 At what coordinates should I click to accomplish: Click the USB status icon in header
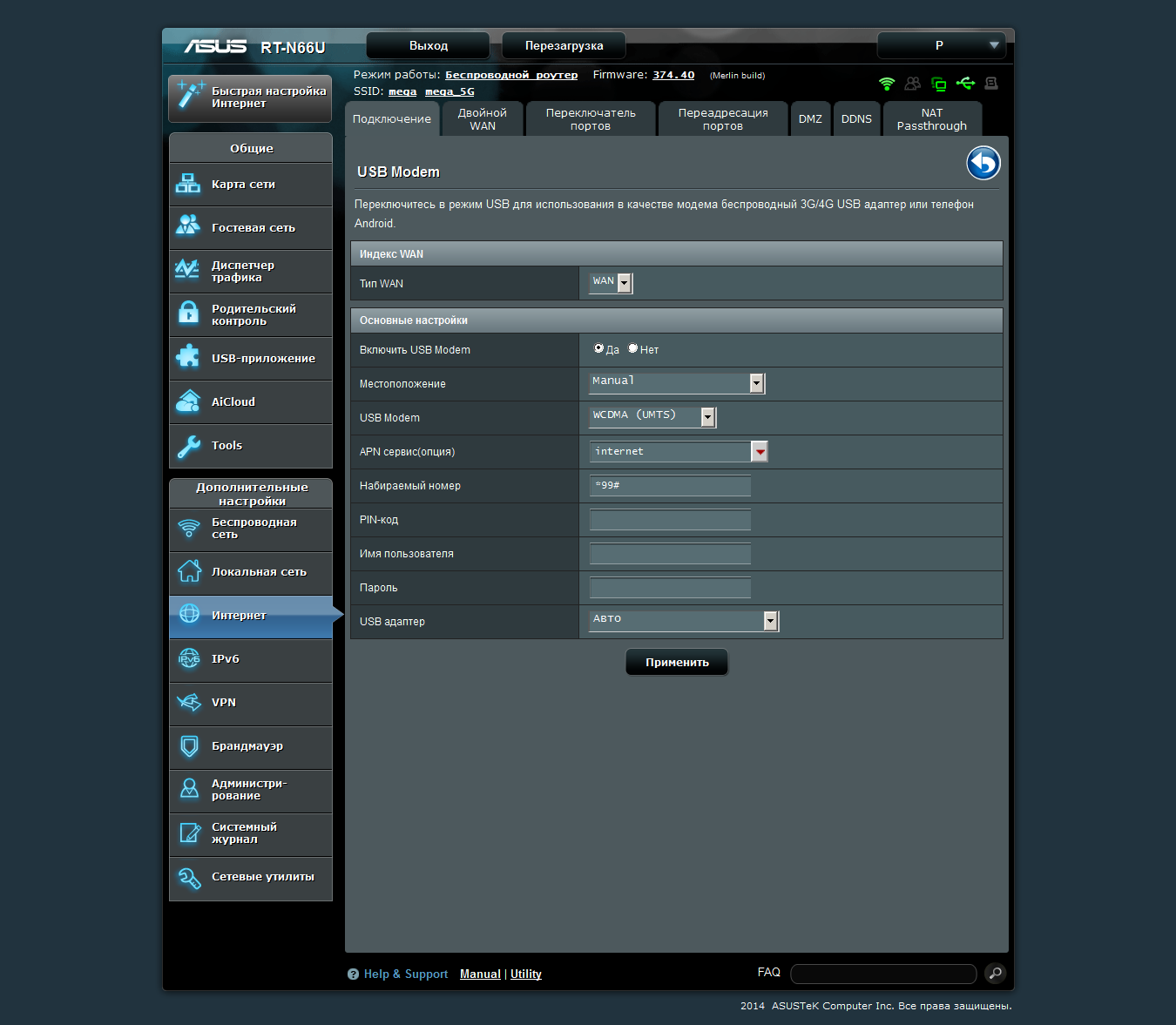coord(965,84)
